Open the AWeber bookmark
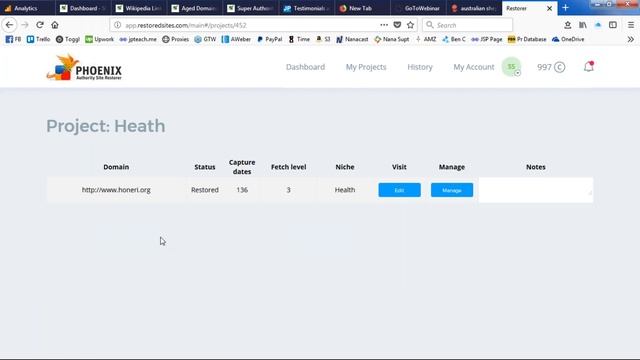This screenshot has width=640, height=360. click(236, 39)
